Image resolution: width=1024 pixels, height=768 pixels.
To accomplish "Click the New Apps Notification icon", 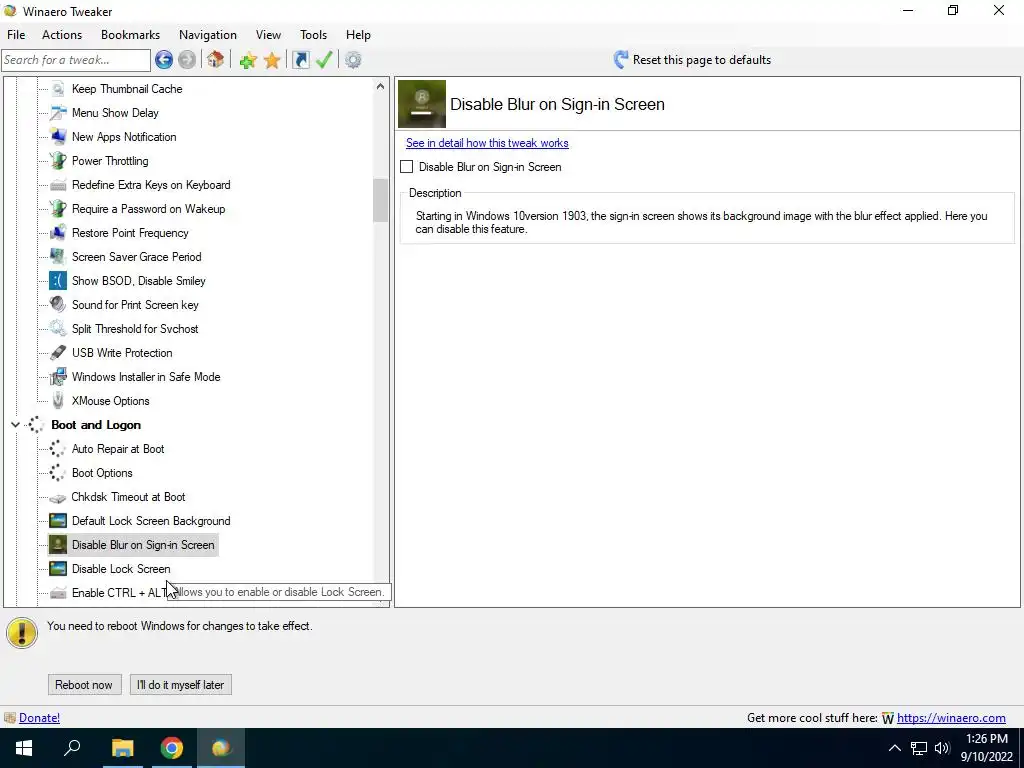I will tap(57, 137).
